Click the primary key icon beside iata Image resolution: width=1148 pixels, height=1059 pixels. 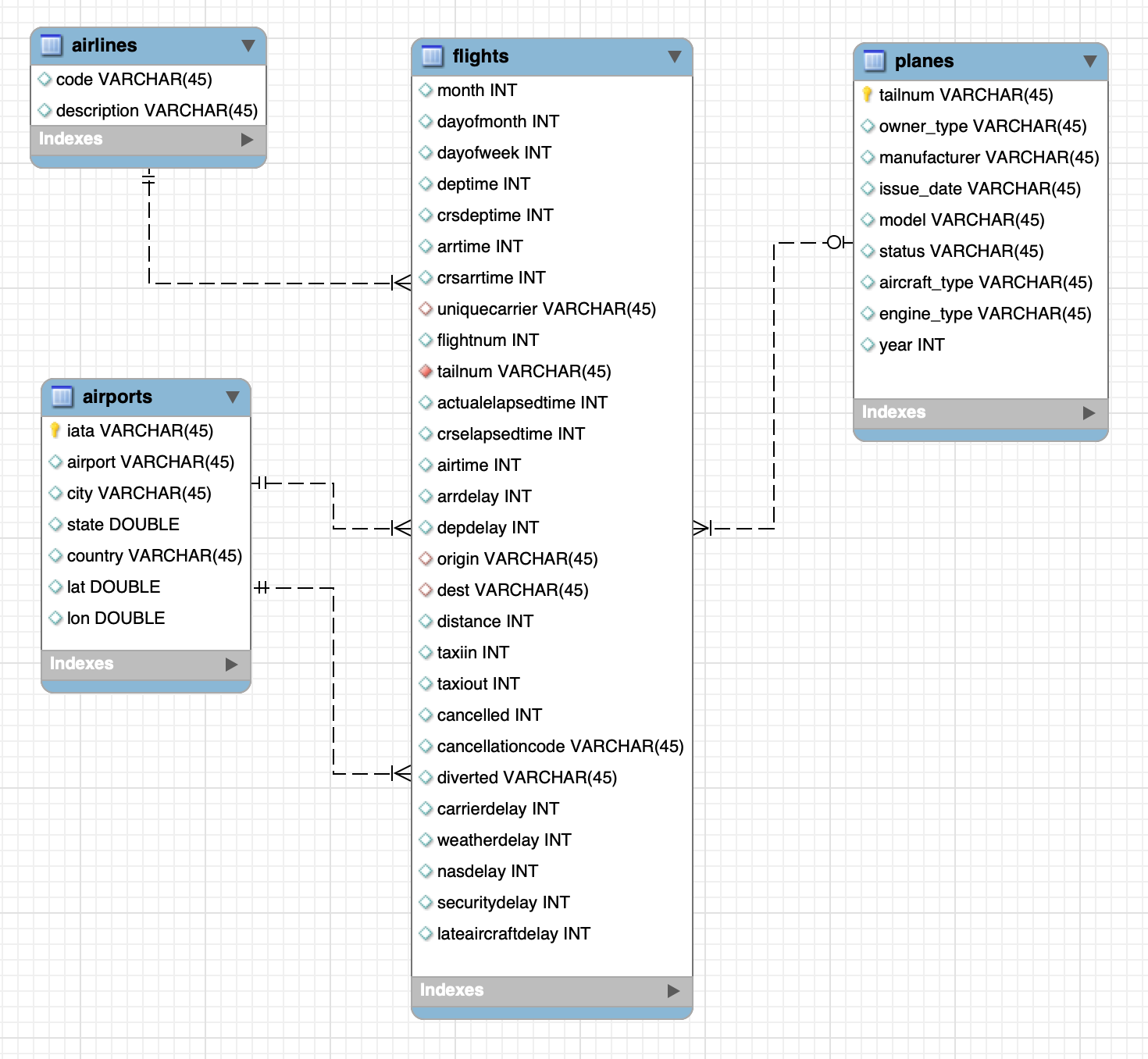(x=55, y=430)
